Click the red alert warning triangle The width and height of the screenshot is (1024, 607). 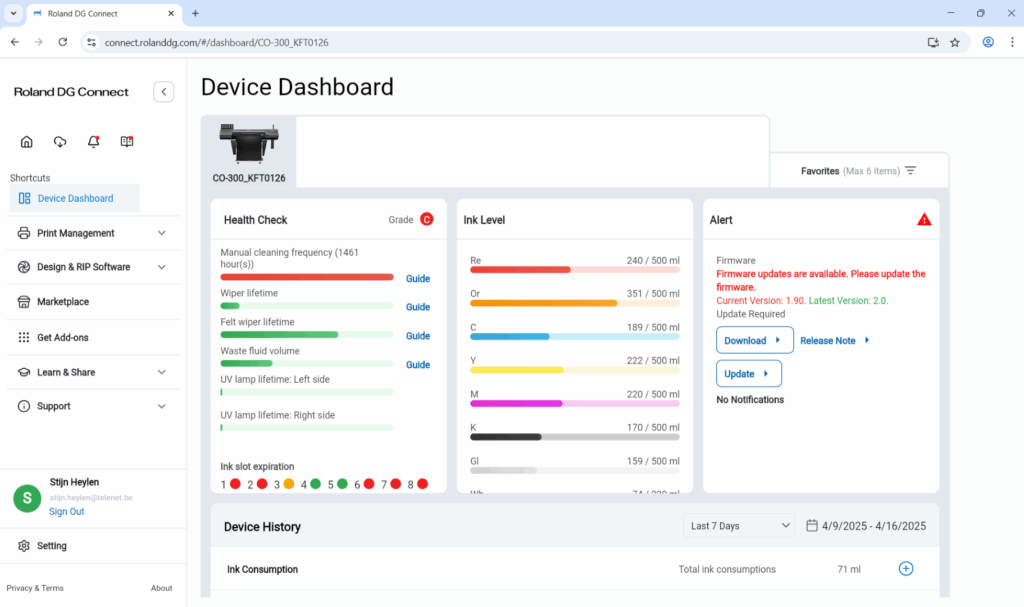pos(924,219)
